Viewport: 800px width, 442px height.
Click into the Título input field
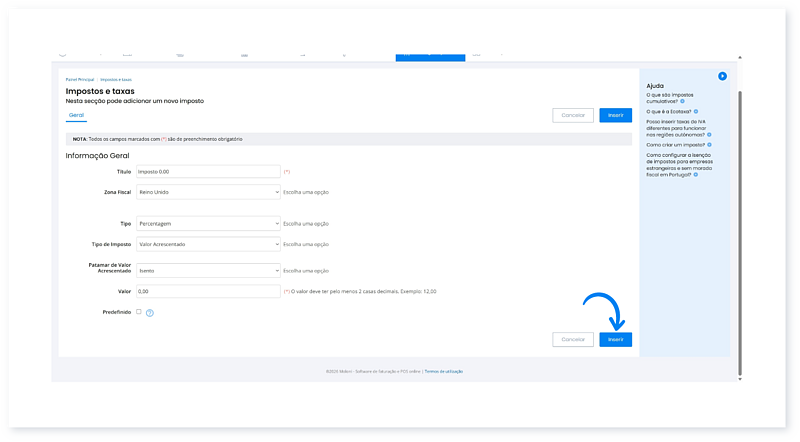pos(208,172)
